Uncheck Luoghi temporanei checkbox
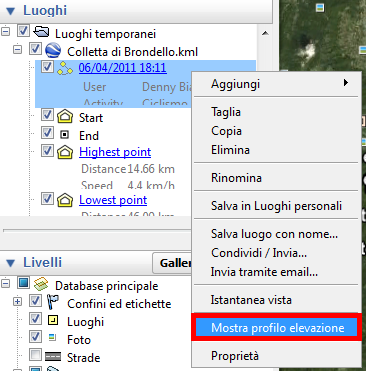This screenshot has height=371, width=366. 23,31
